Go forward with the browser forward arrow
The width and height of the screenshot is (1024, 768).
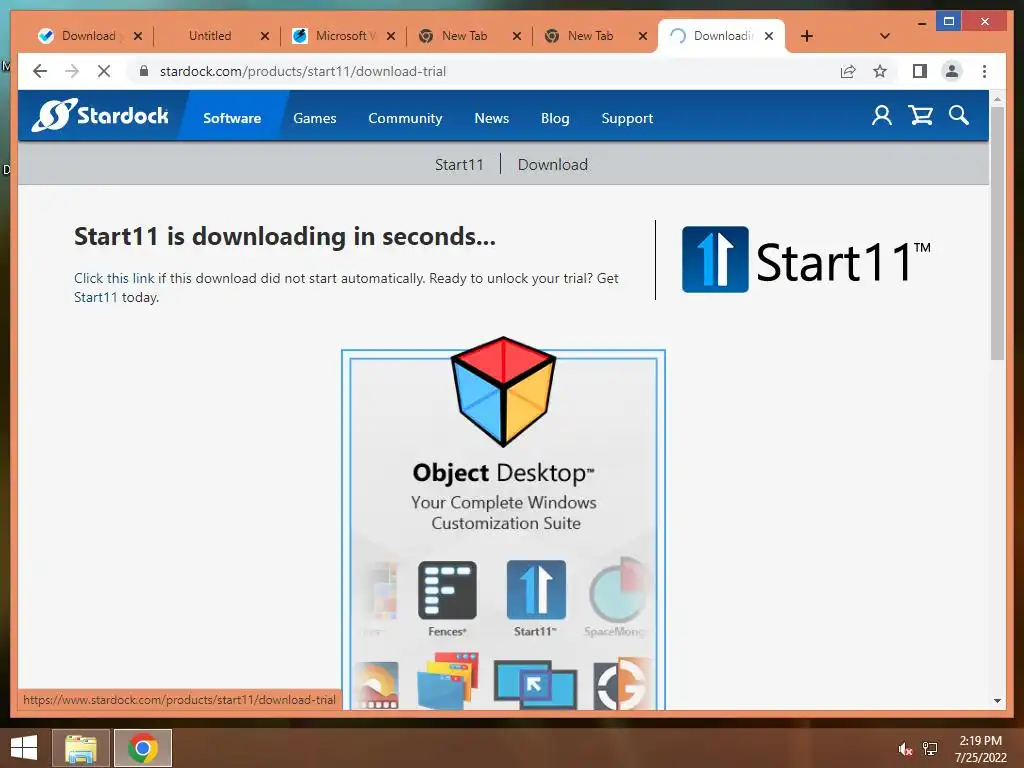[72, 71]
